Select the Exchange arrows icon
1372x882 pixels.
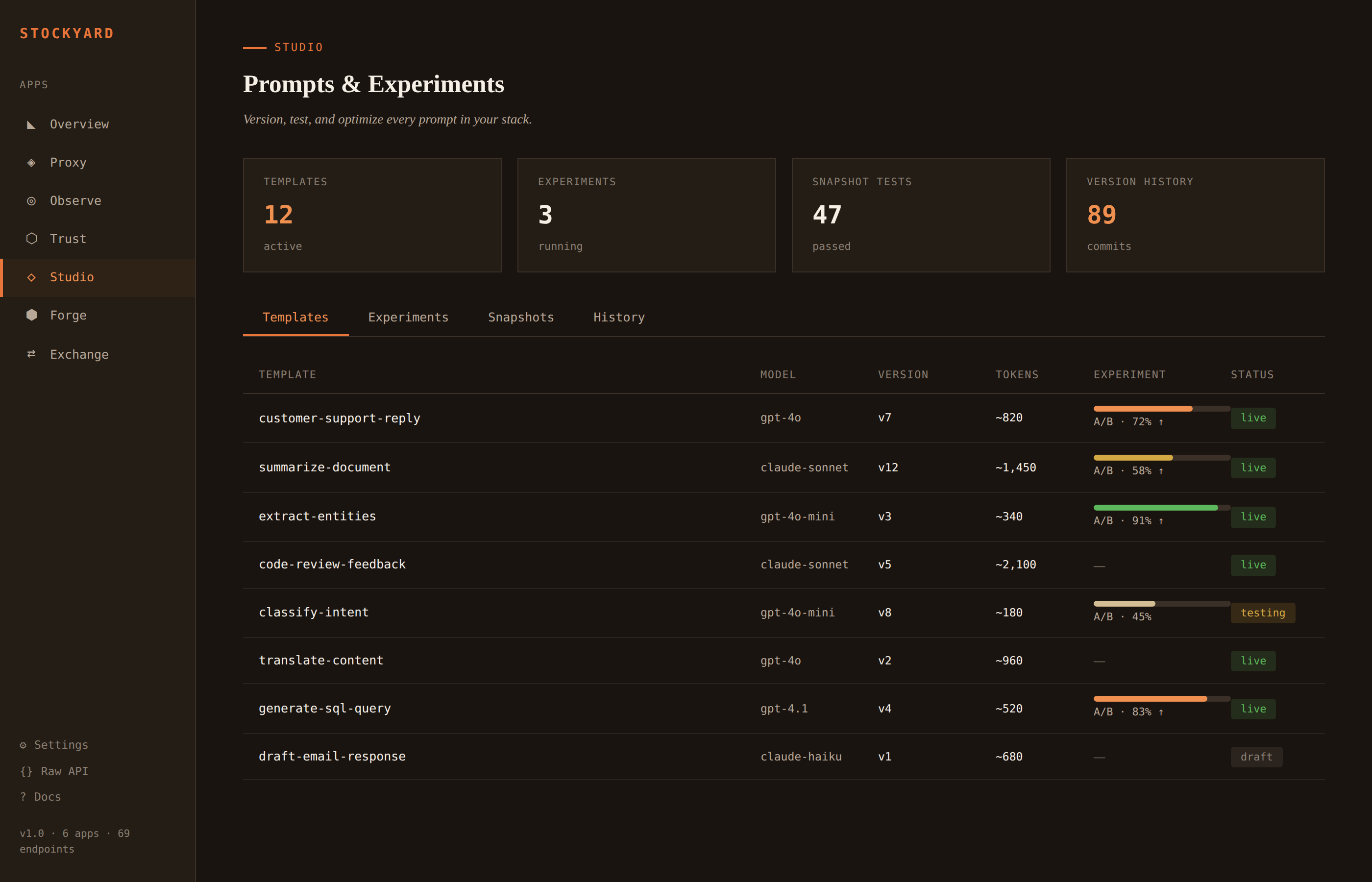[31, 354]
